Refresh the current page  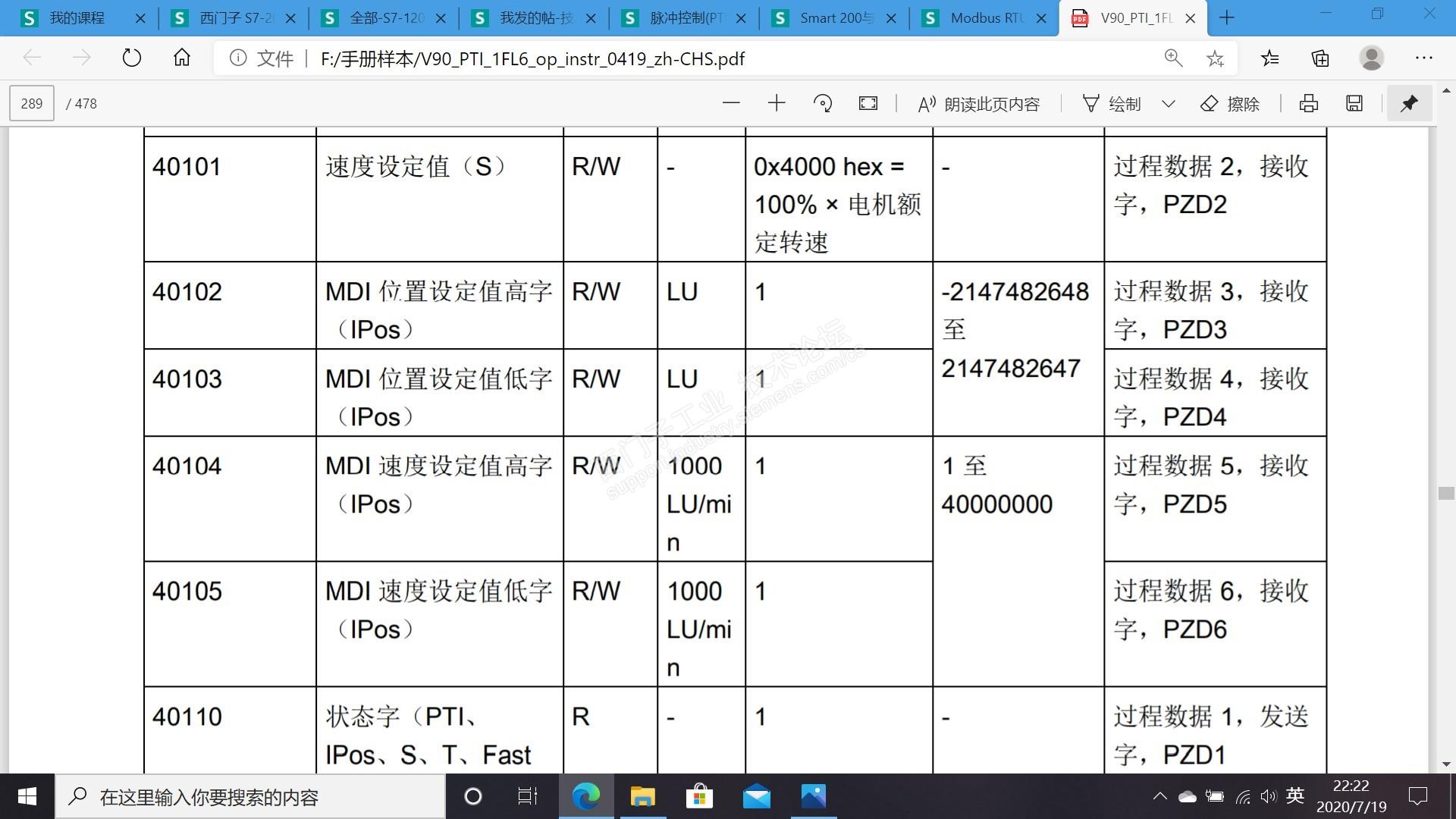(132, 58)
